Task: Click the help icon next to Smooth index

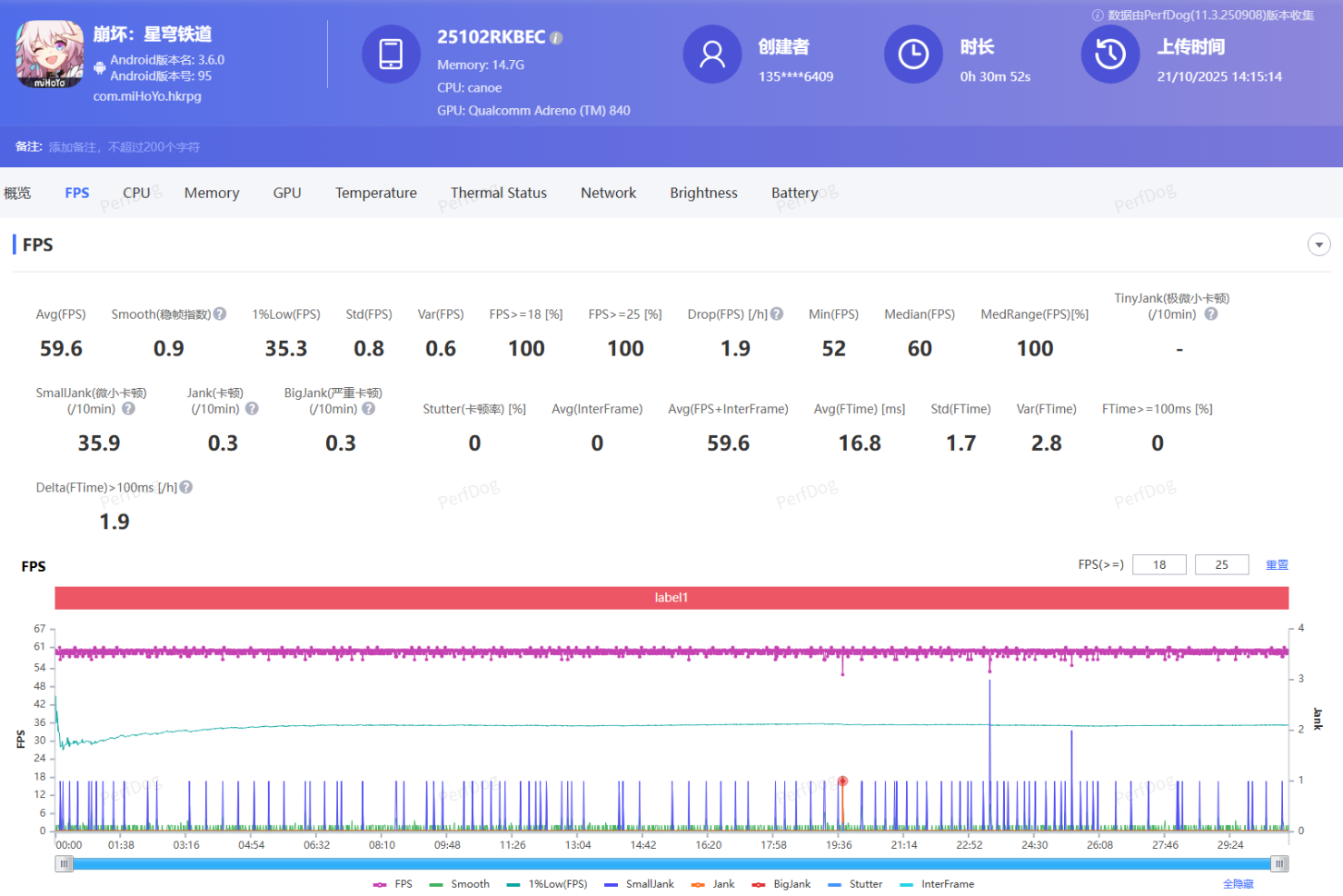Action: click(220, 314)
